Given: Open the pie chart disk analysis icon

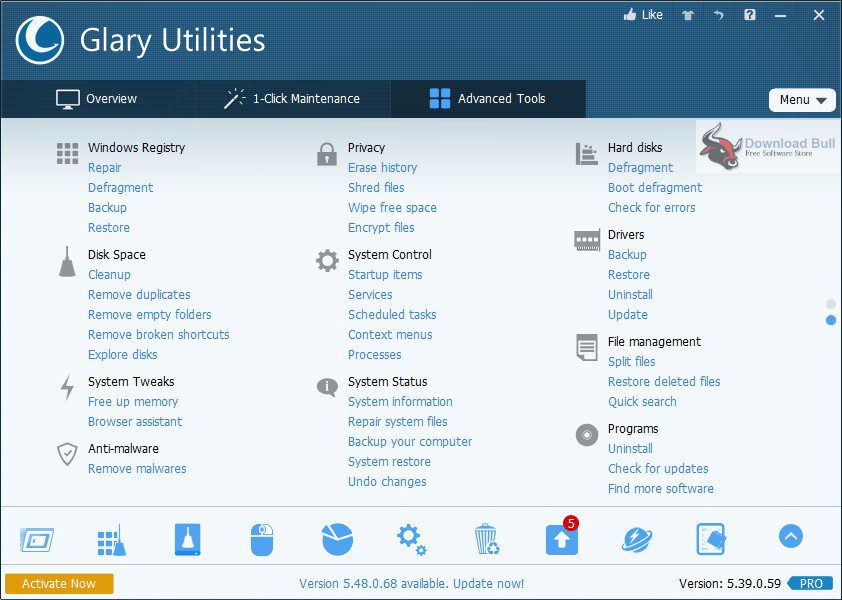Looking at the screenshot, I should click(x=337, y=539).
